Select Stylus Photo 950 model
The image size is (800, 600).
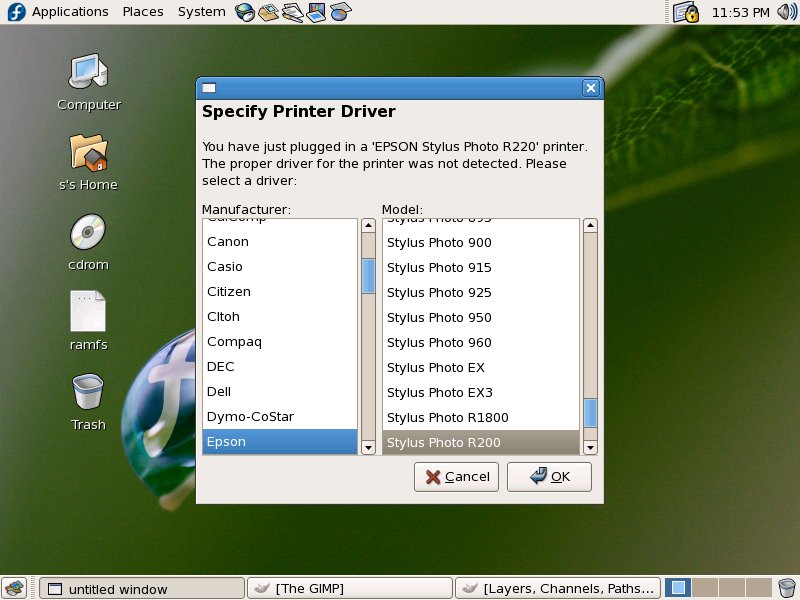[x=481, y=318]
